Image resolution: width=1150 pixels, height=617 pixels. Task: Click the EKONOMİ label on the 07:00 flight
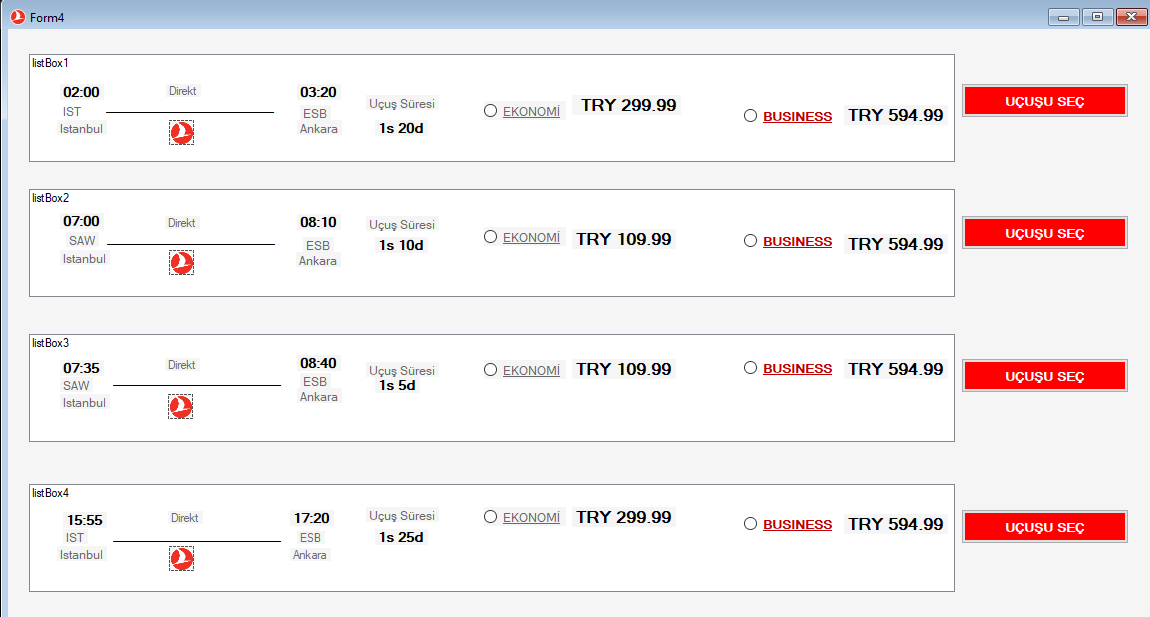[x=531, y=237]
